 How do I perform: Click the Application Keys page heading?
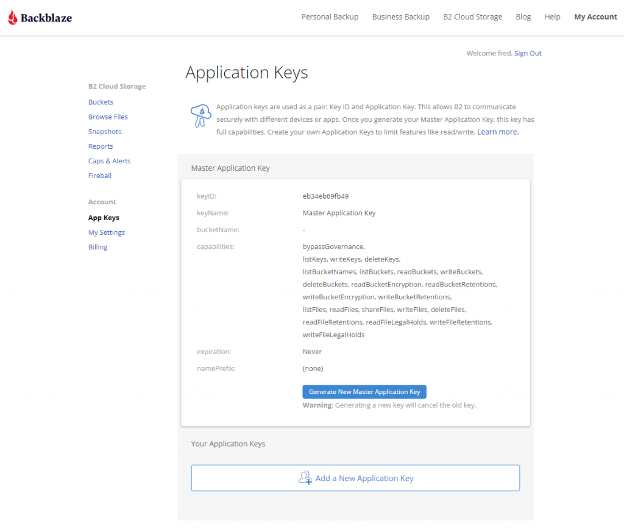point(246,73)
